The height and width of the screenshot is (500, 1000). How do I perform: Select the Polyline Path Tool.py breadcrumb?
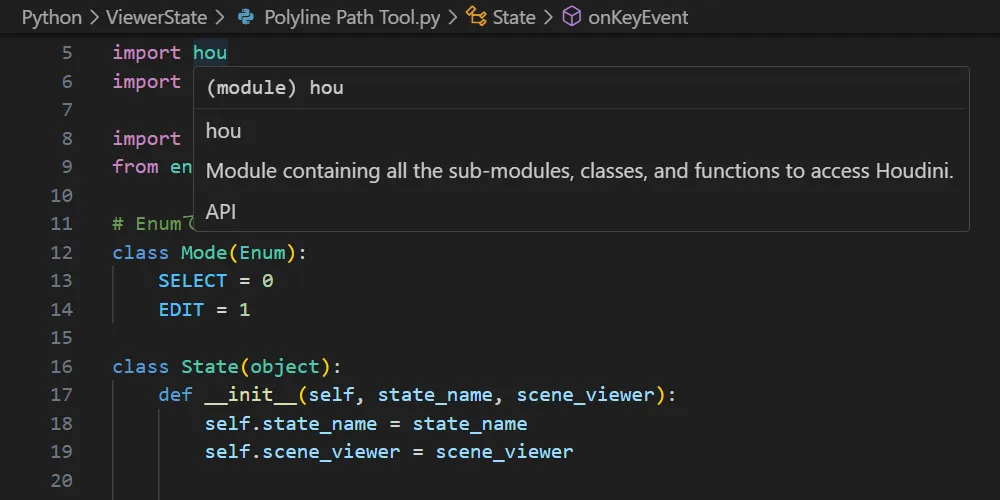click(x=352, y=17)
